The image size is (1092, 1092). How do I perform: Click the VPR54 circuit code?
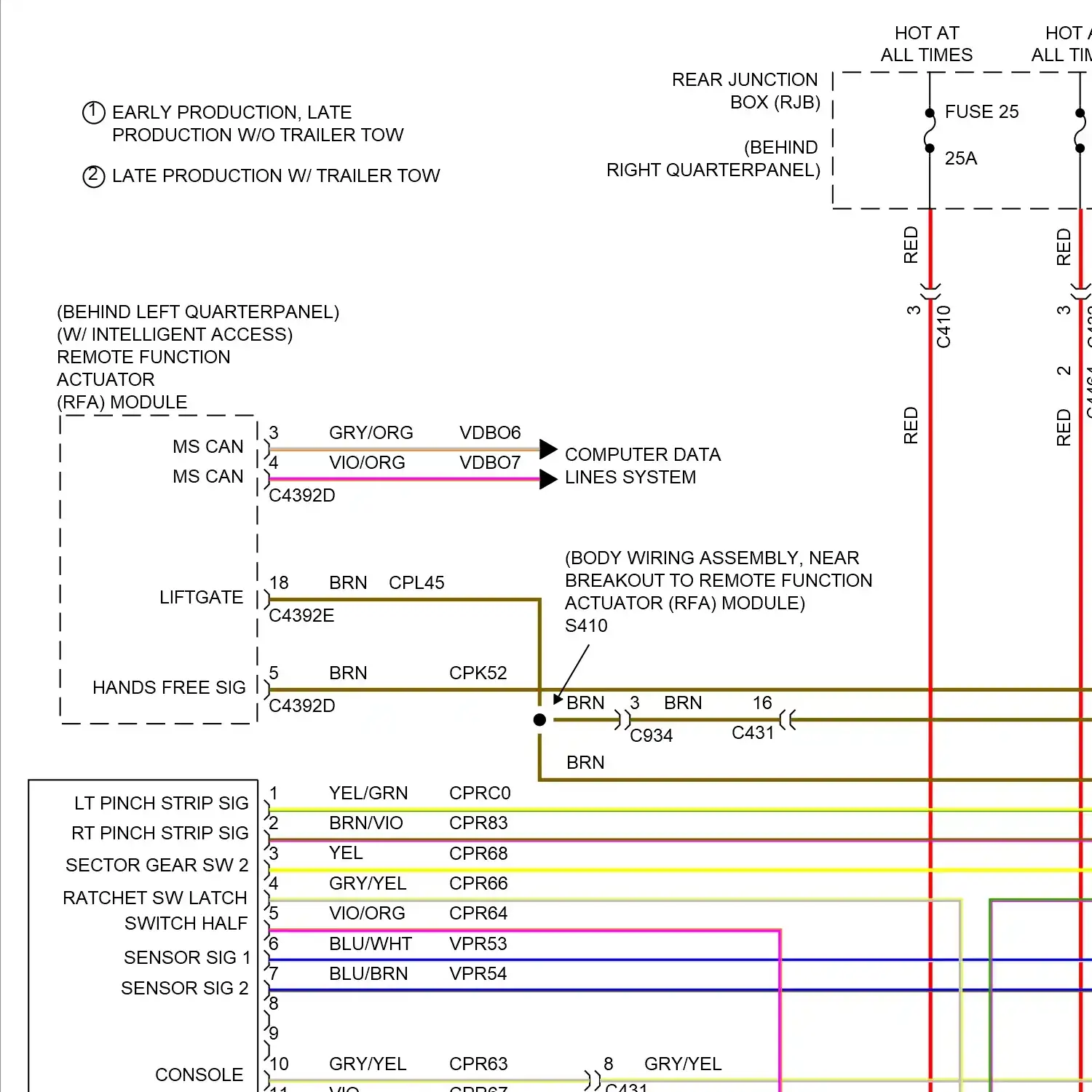pos(478,973)
